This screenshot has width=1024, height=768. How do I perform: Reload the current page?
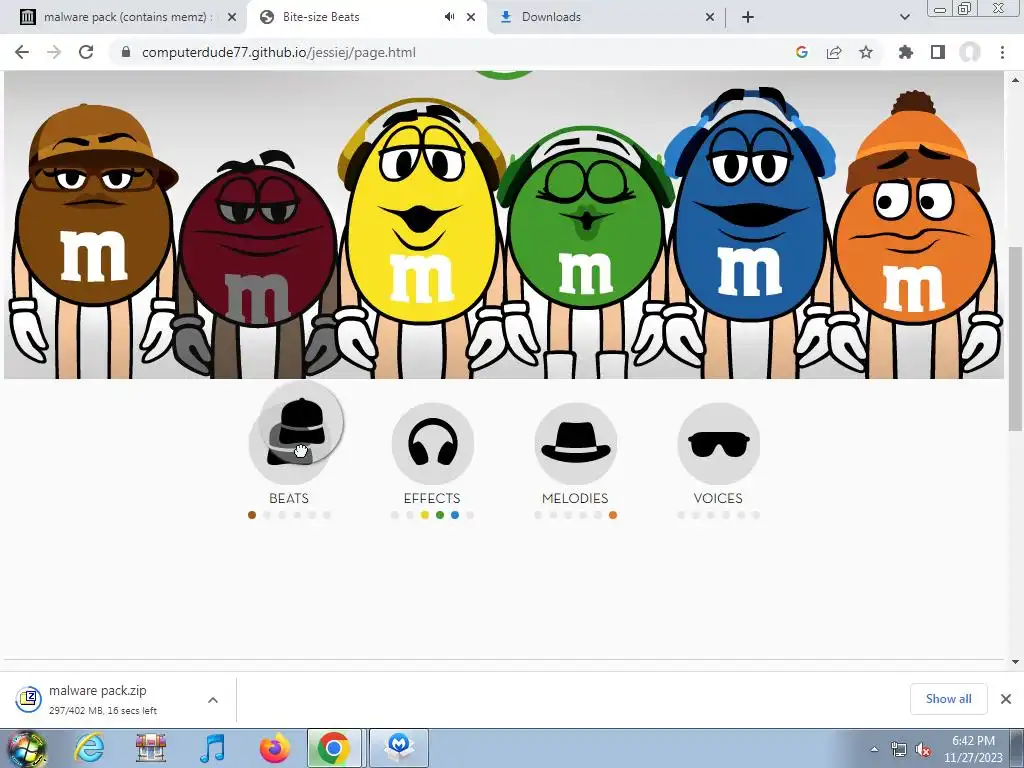point(86,52)
